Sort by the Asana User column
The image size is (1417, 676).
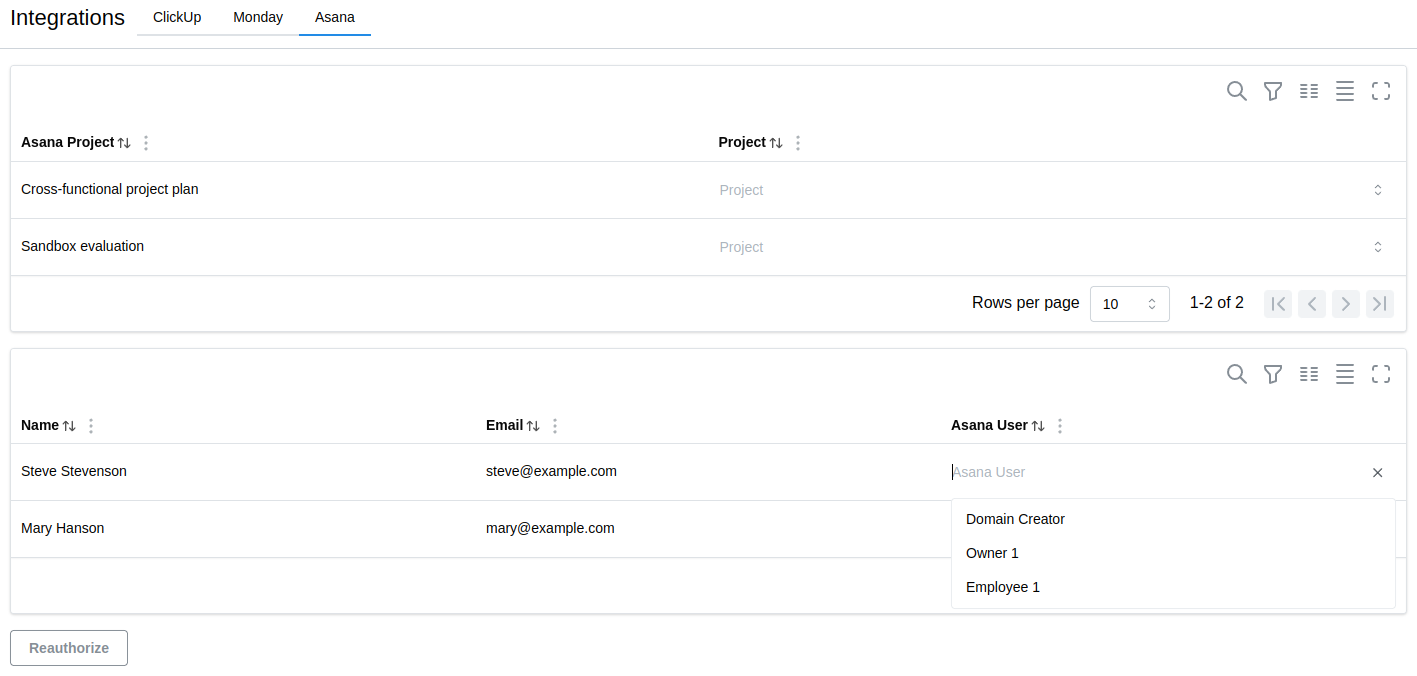tap(1038, 426)
